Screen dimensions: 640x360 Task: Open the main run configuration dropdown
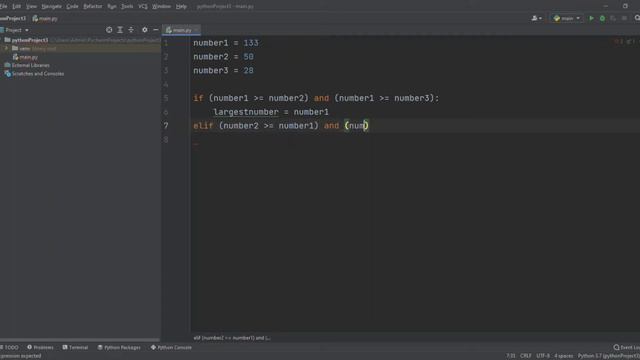click(567, 18)
